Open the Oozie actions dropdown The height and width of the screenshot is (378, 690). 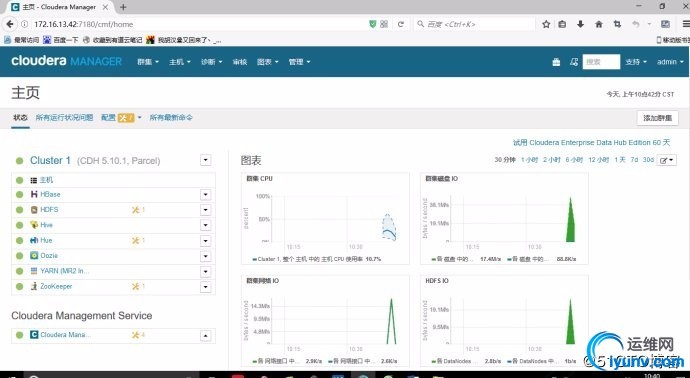point(206,256)
